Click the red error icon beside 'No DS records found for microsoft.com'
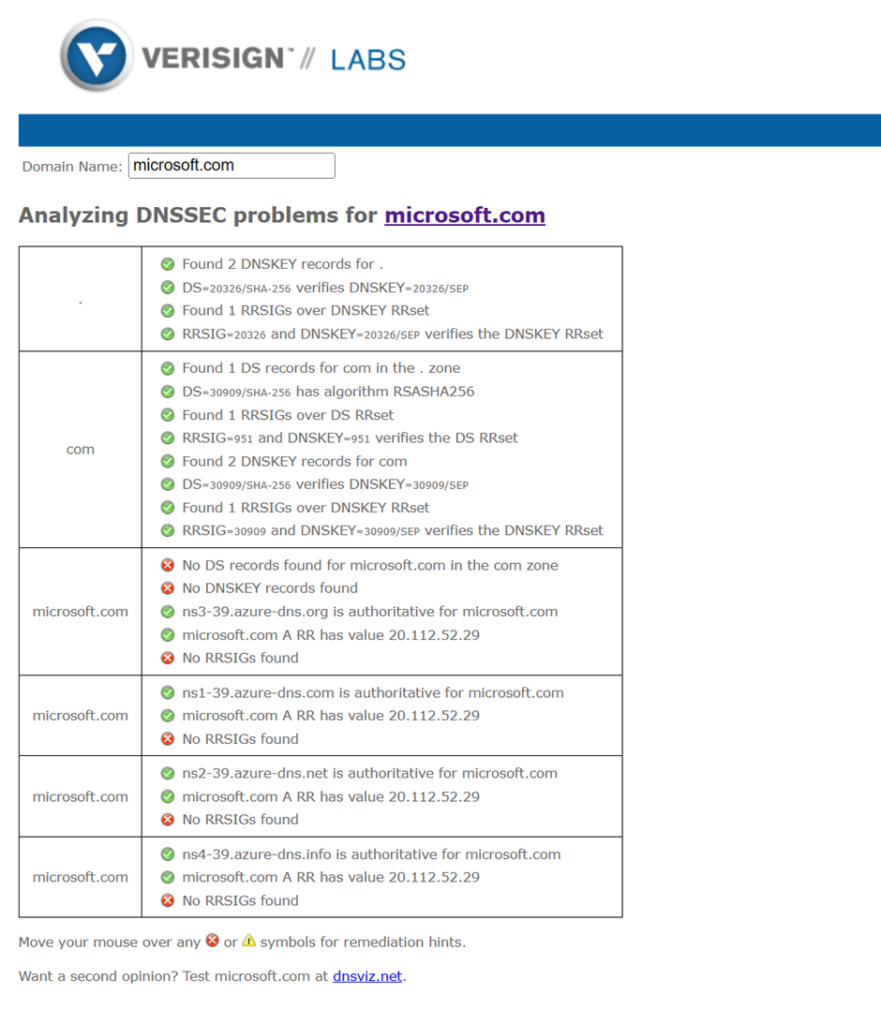Viewport: 881px width, 1024px height. (x=168, y=565)
